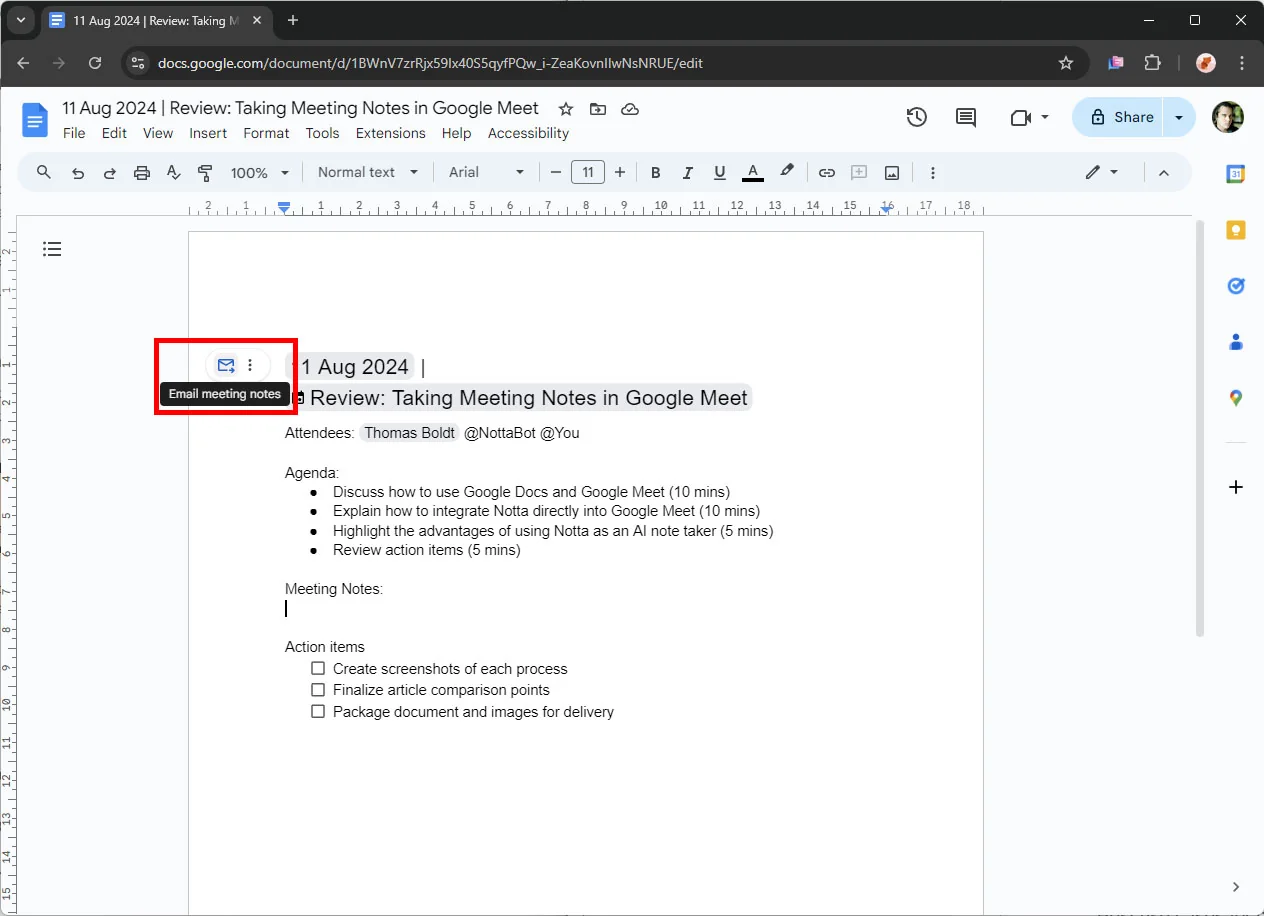Open the Arial font dropdown
This screenshot has width=1264, height=916.
tap(486, 173)
